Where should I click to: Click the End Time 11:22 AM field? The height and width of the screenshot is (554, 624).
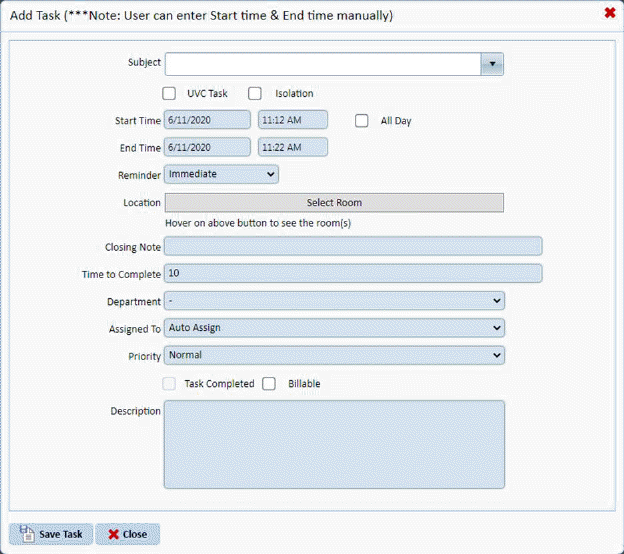(x=293, y=147)
